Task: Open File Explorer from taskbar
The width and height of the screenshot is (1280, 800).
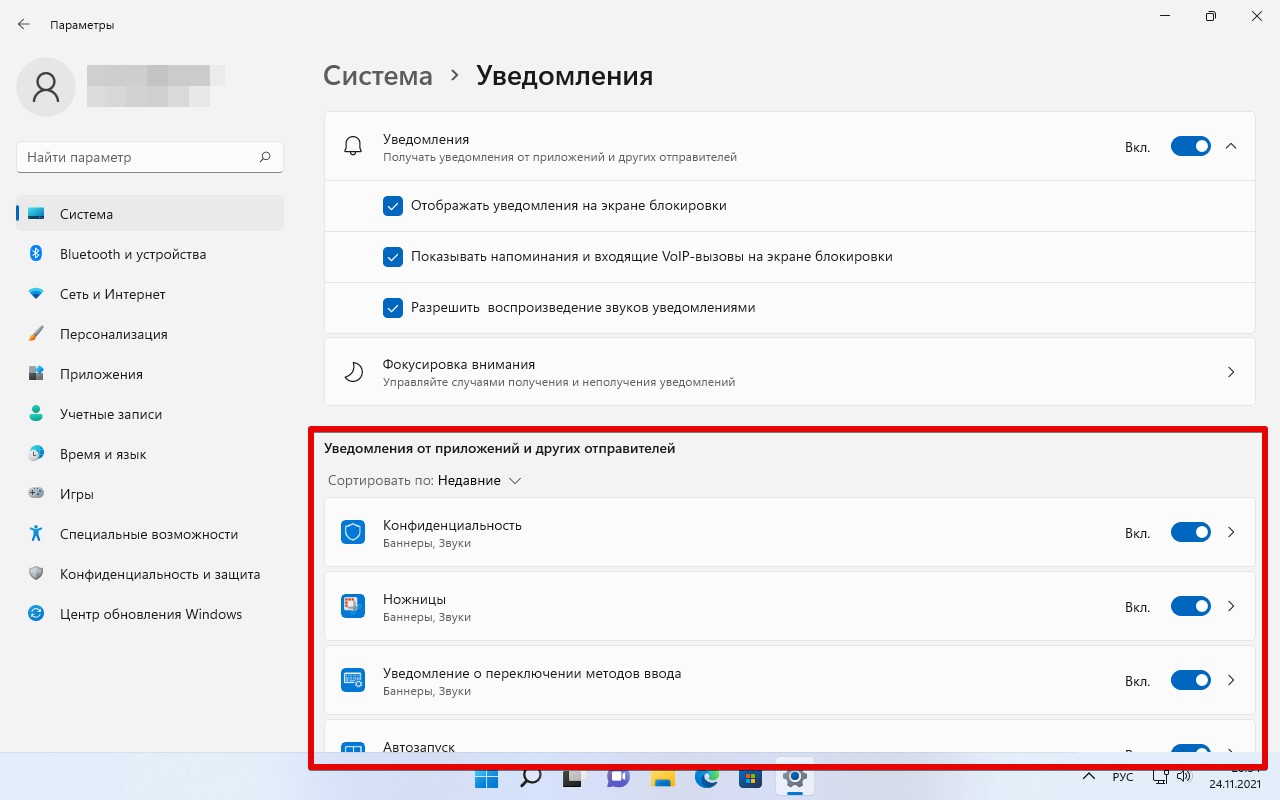Action: click(662, 778)
